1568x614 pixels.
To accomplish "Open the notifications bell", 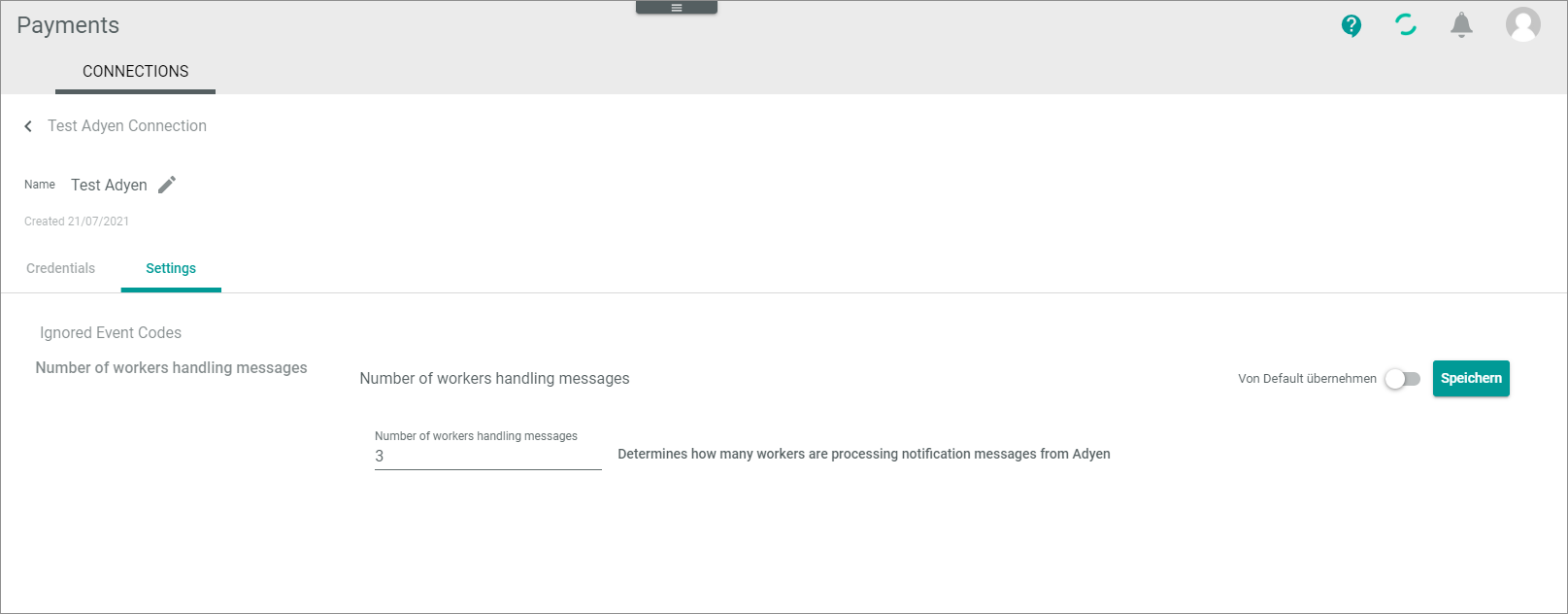I will (1461, 25).
